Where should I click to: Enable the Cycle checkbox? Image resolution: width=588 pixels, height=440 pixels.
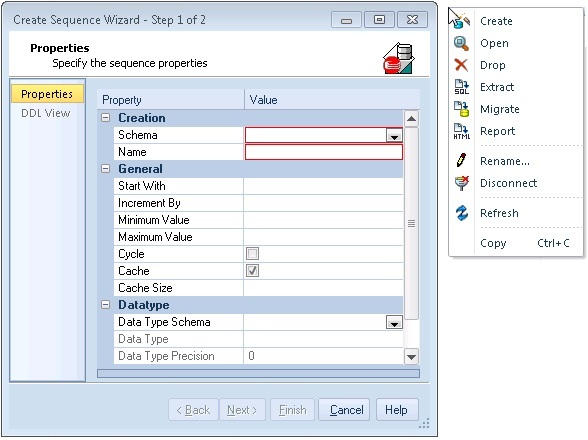(252, 254)
